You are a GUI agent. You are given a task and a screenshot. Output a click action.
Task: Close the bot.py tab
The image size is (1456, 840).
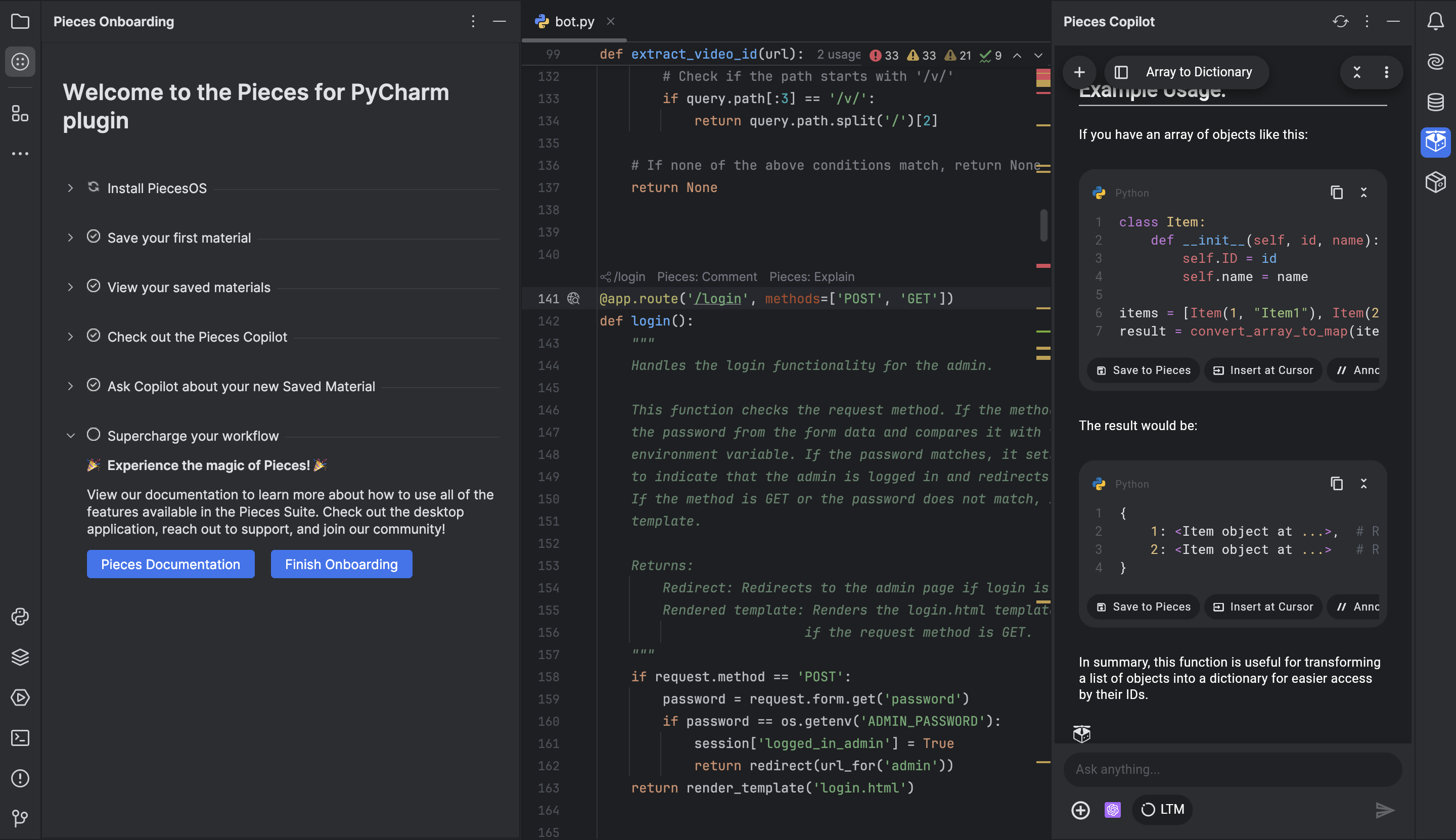610,21
